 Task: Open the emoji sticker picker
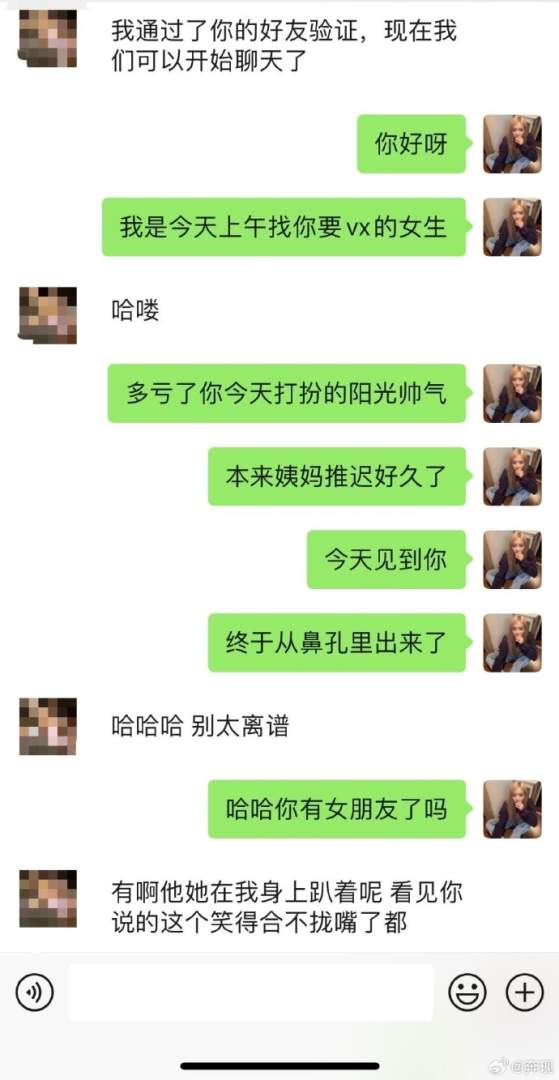click(x=467, y=993)
